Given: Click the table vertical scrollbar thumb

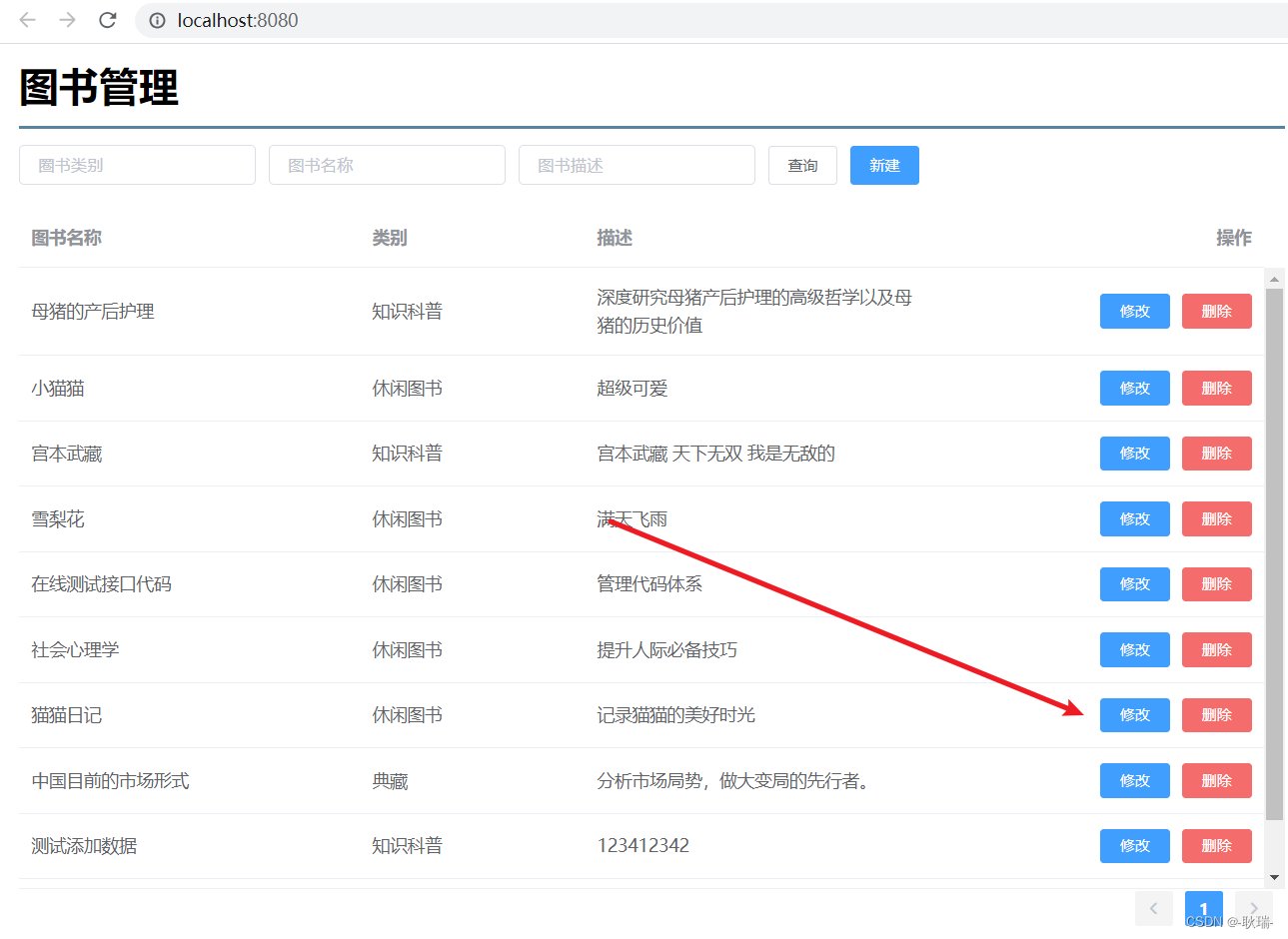Looking at the screenshot, I should coord(1274,554).
